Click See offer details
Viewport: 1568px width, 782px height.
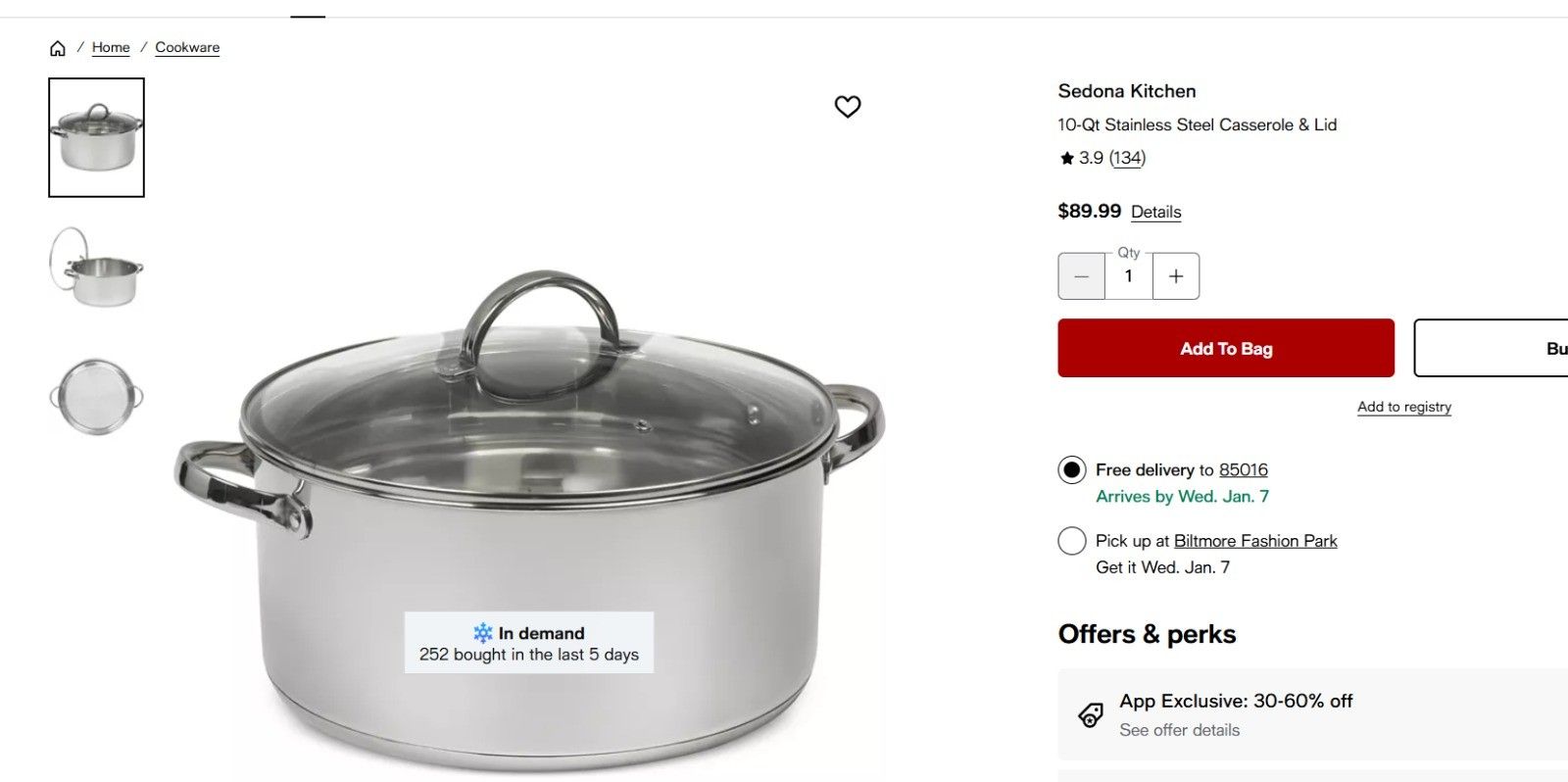pyautogui.click(x=1180, y=730)
